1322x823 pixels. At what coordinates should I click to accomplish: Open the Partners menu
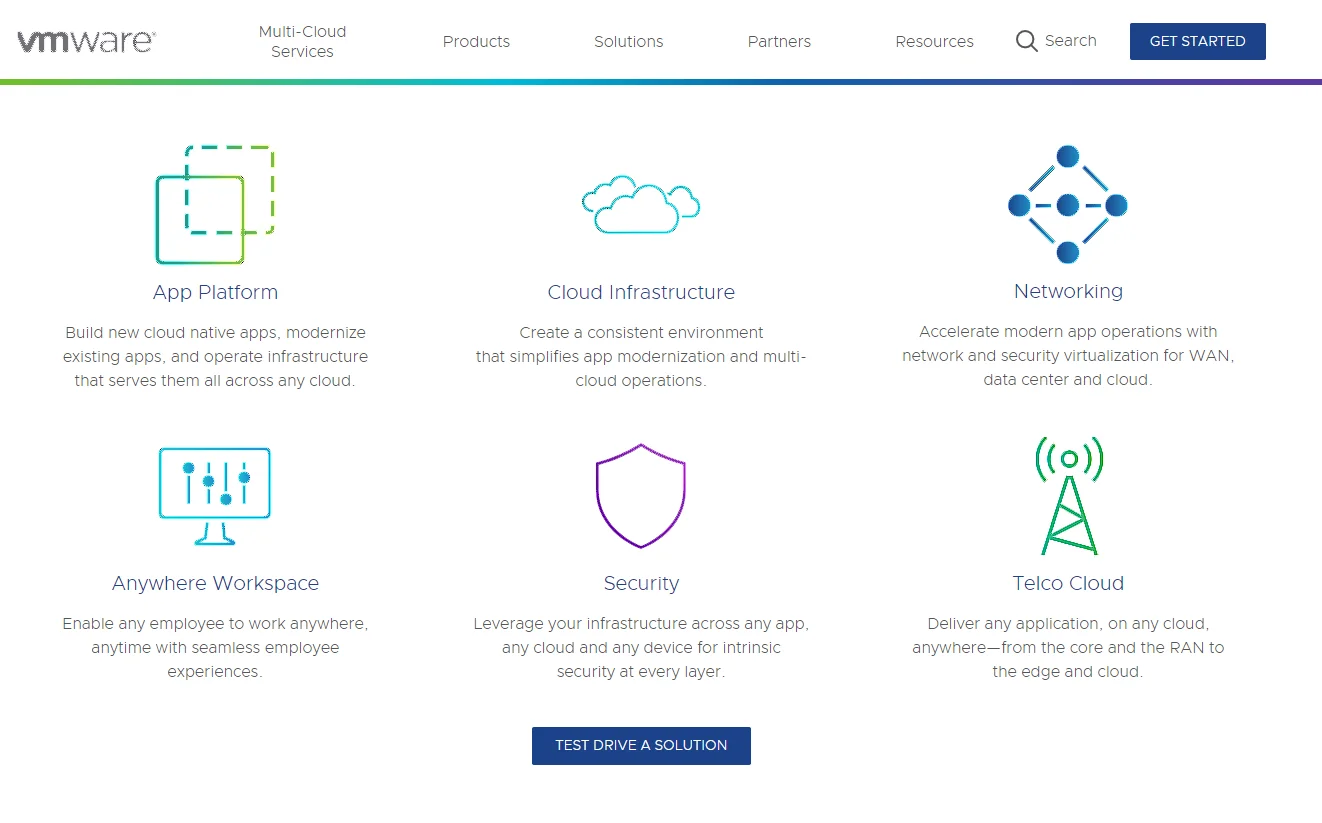(x=779, y=41)
